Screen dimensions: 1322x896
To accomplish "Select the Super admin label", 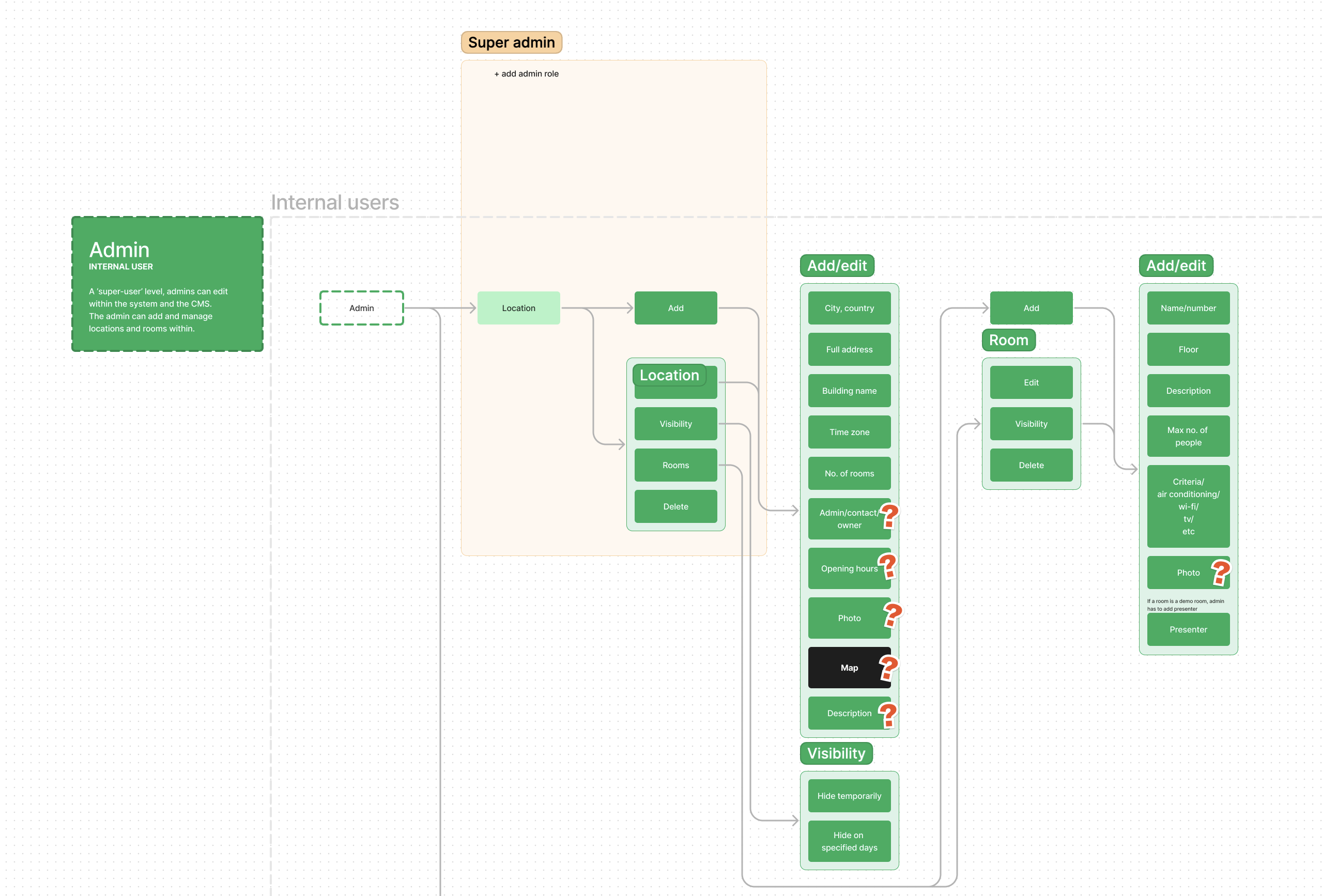I will 512,43.
